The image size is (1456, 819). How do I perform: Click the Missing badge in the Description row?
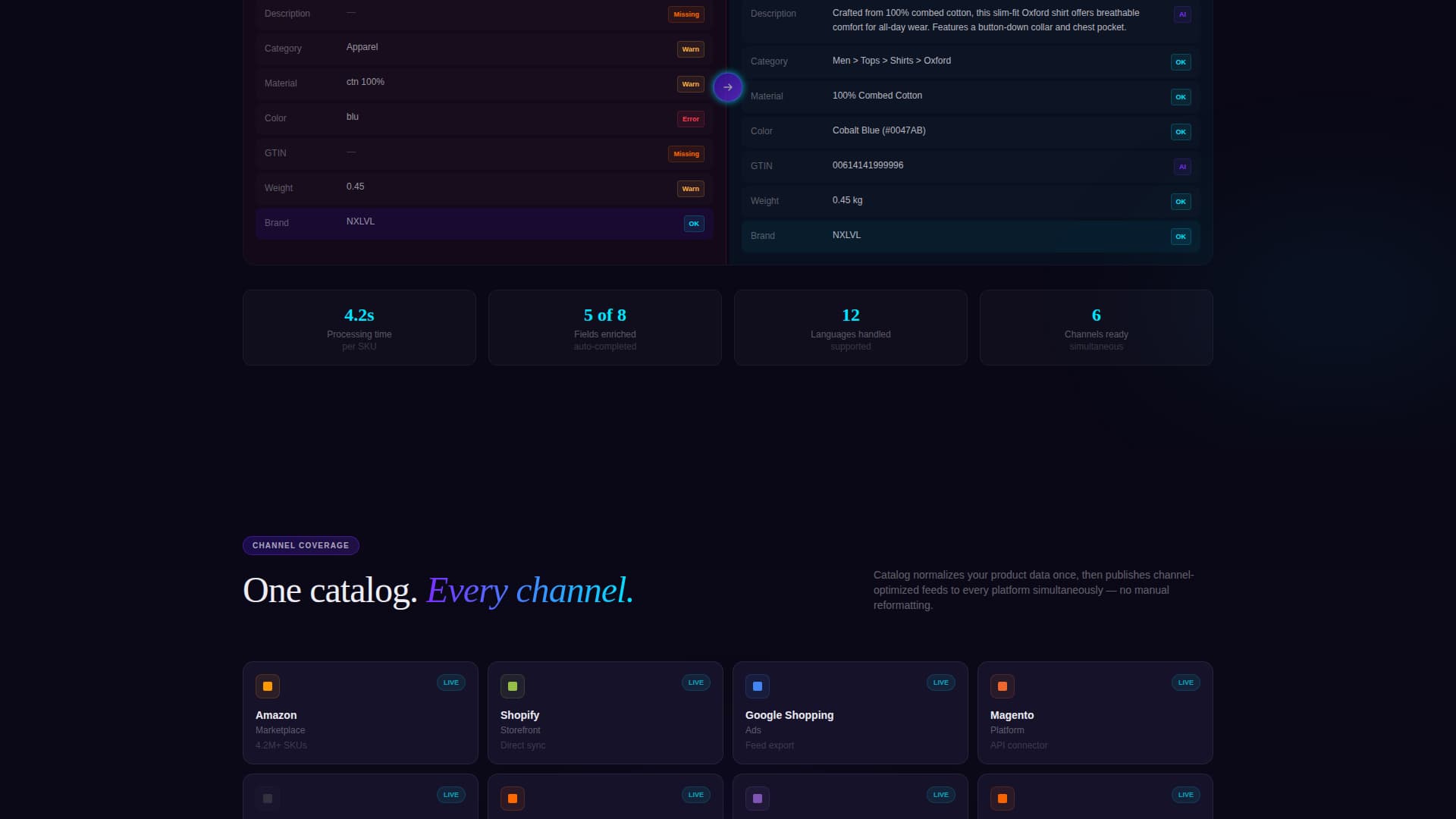pos(686,14)
